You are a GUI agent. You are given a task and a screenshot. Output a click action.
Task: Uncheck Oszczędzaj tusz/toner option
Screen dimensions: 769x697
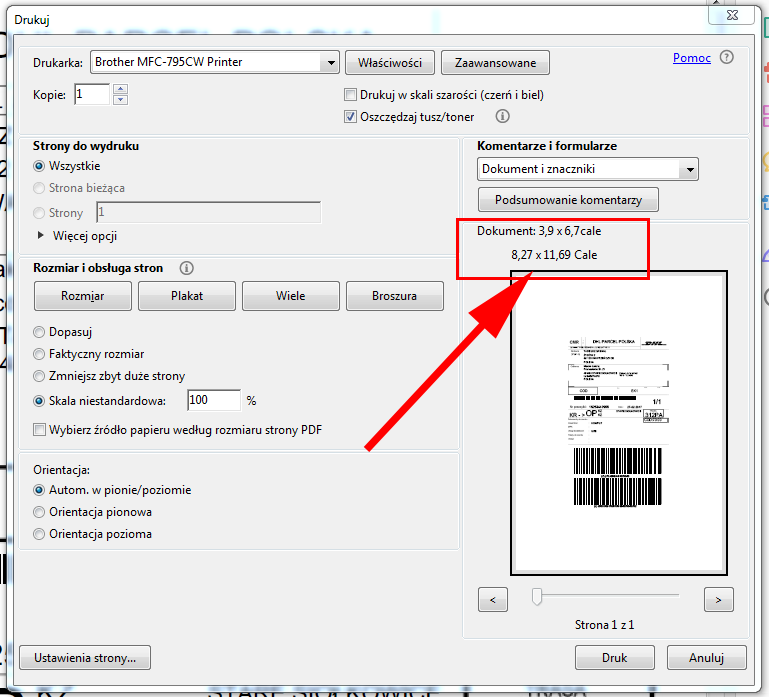point(350,117)
